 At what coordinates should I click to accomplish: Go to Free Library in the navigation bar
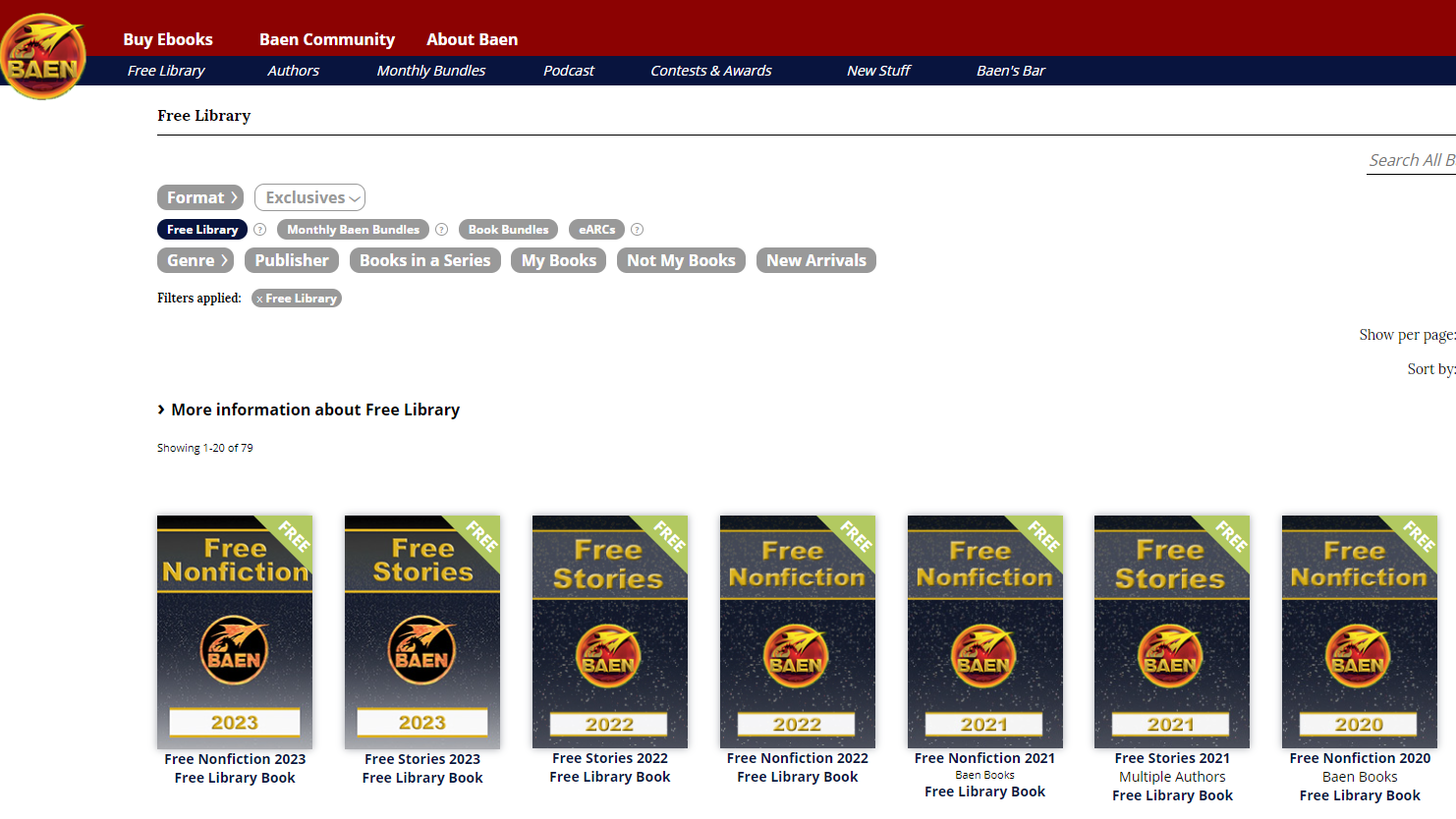(166, 71)
